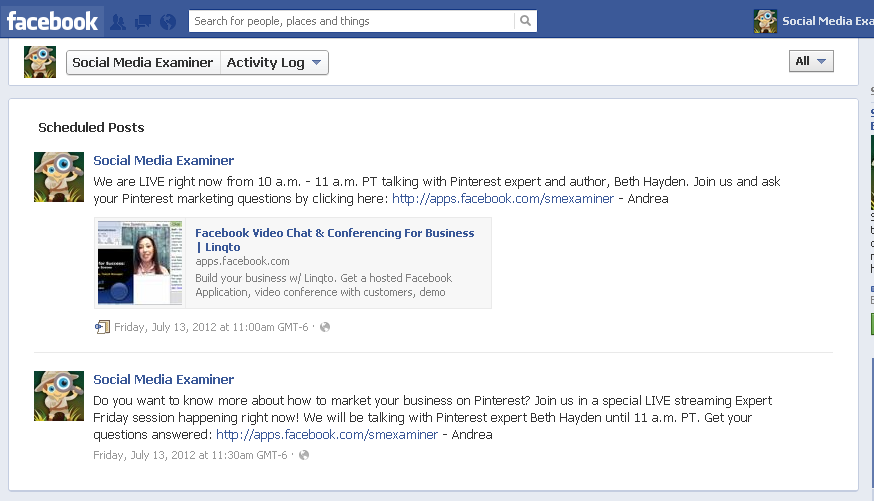Screen dimensions: 874x501
Task: Open the second post's Social Media Examiner name
Action: pos(163,379)
